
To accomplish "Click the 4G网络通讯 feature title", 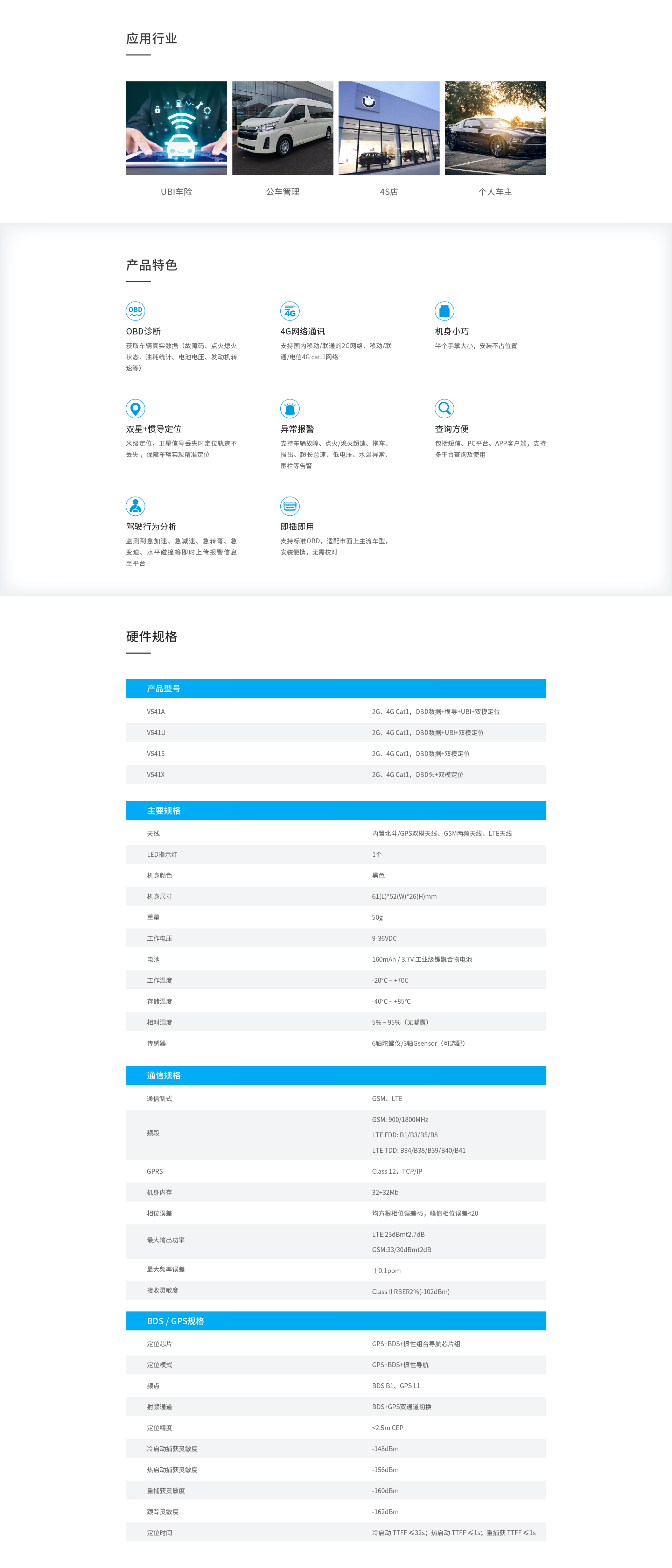I will tap(302, 331).
